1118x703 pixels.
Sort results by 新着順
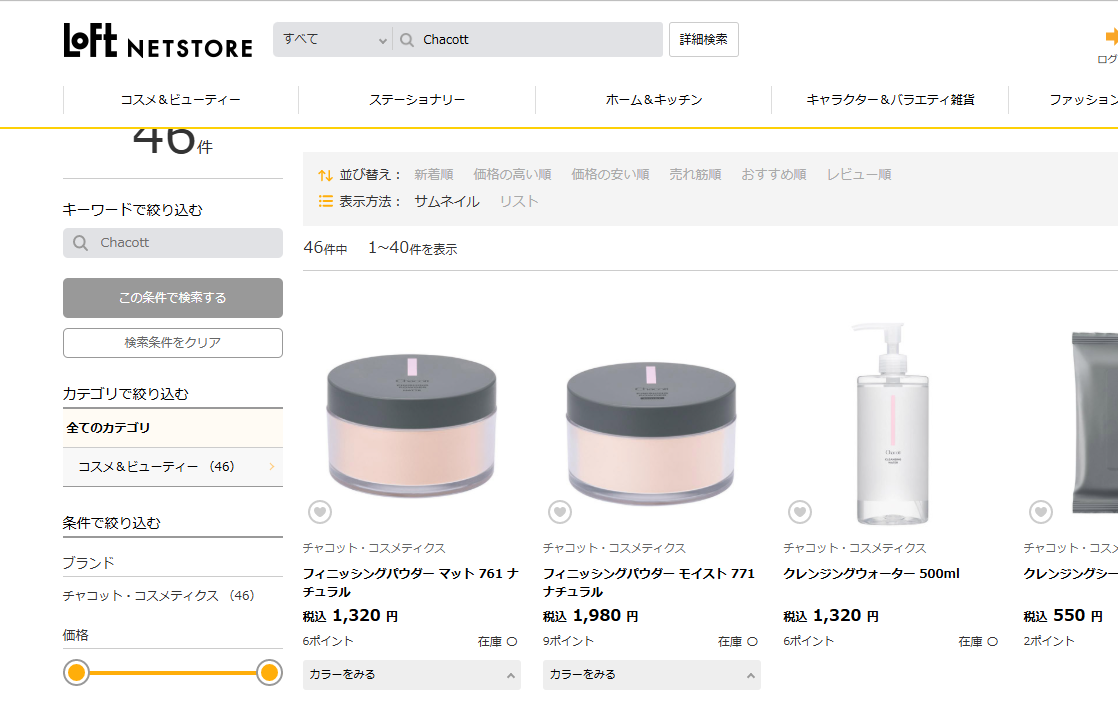[x=434, y=175]
